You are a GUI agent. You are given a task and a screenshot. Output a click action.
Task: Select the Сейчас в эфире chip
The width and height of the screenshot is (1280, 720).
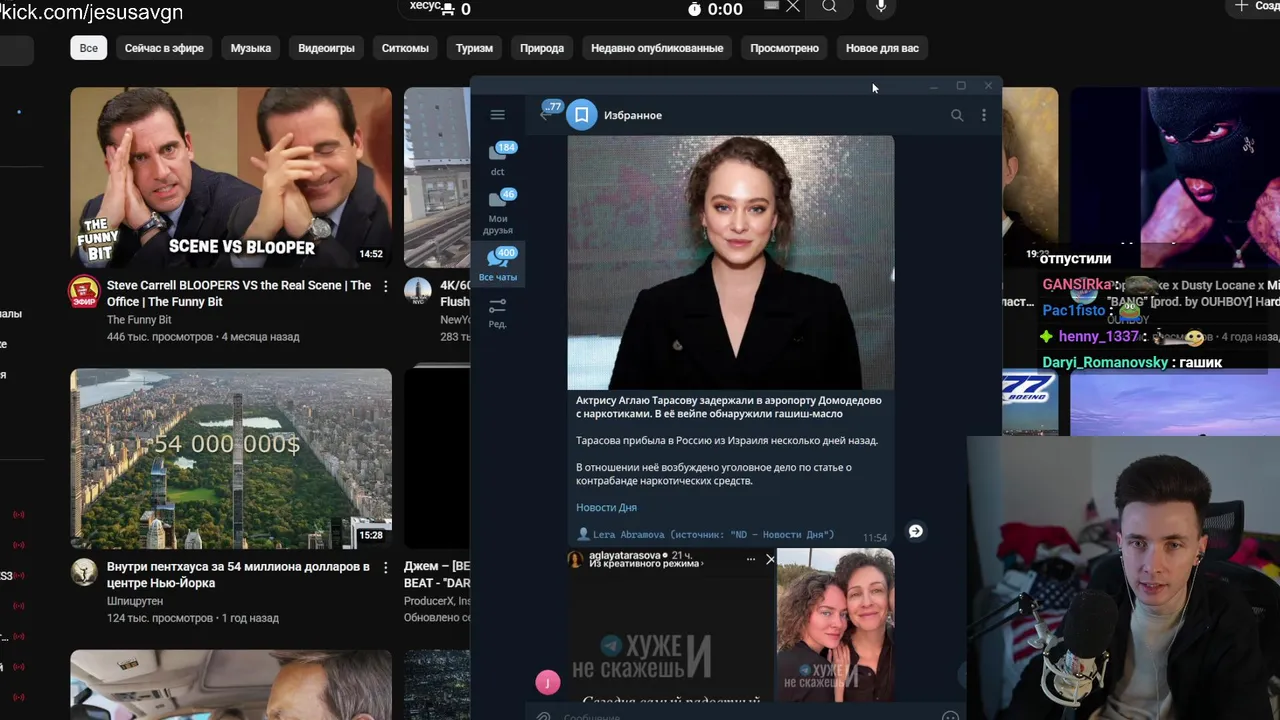coord(164,48)
